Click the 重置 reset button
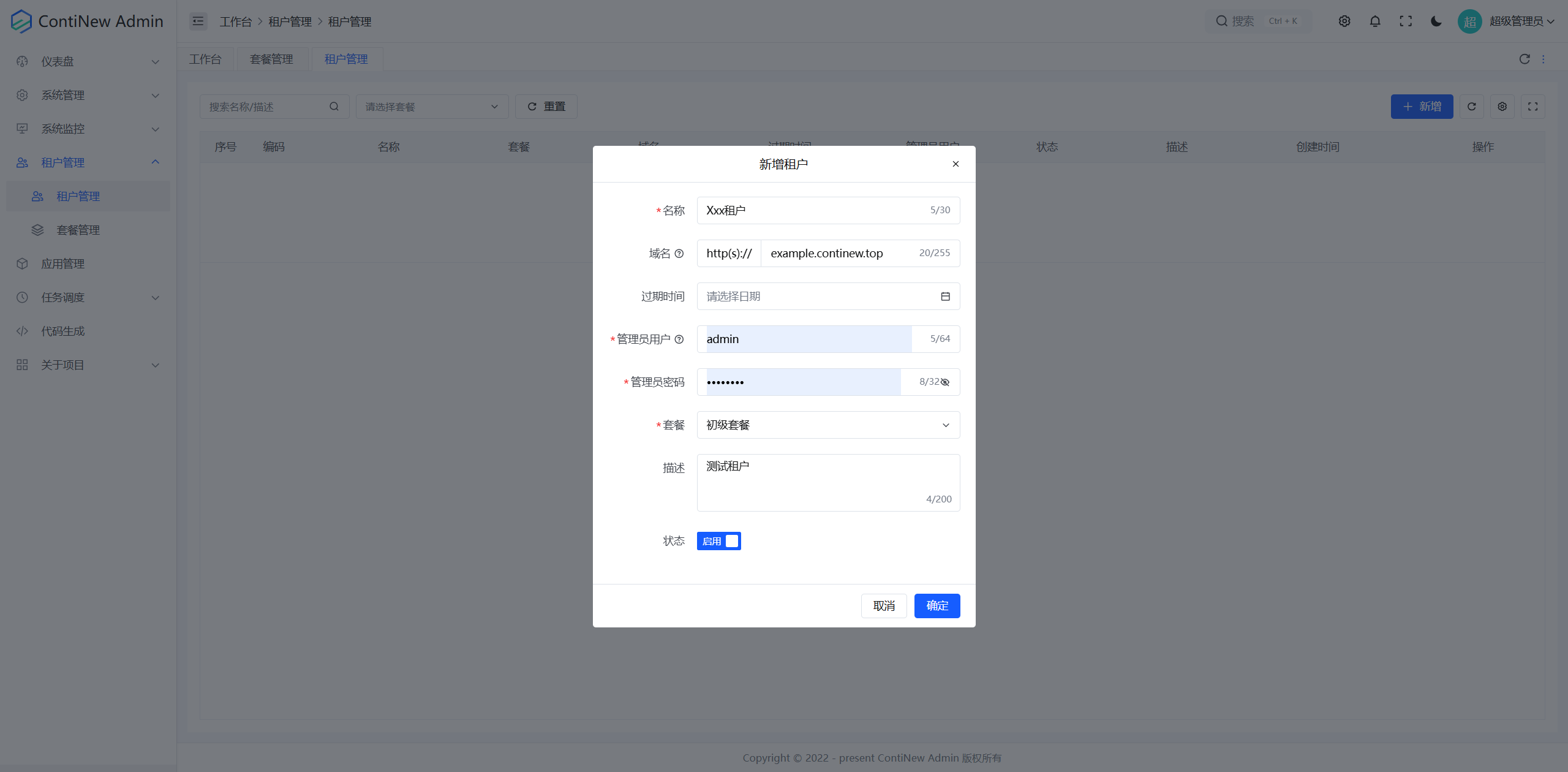The height and width of the screenshot is (772, 1568). point(546,107)
